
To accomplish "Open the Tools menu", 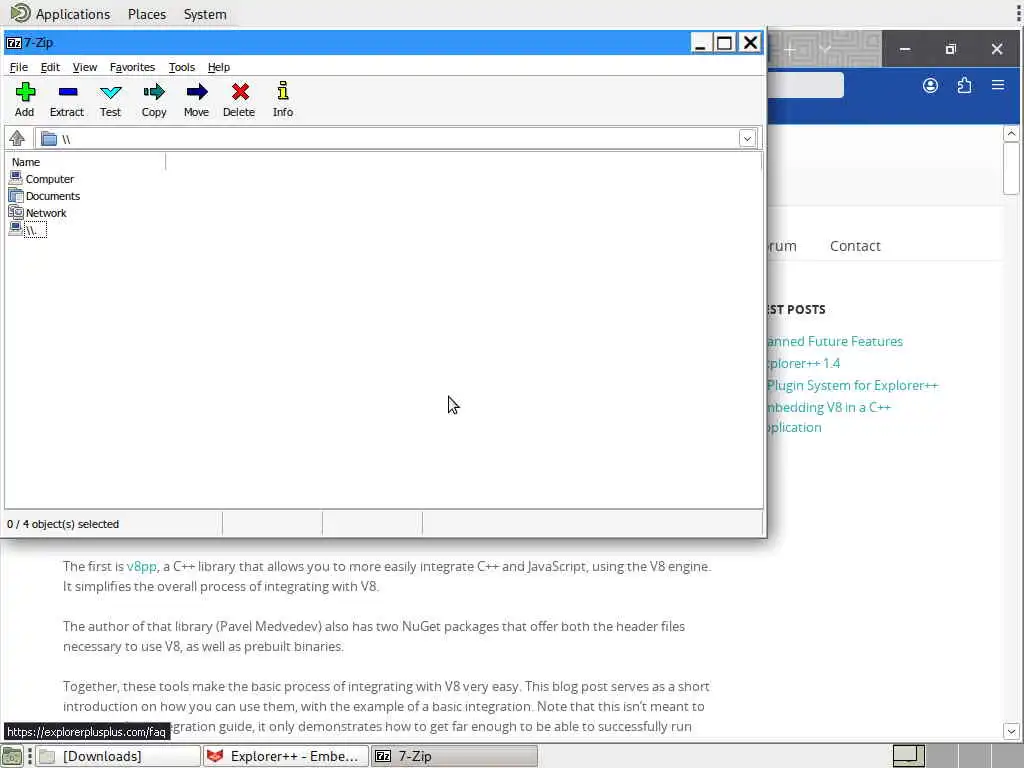I will click(x=182, y=67).
